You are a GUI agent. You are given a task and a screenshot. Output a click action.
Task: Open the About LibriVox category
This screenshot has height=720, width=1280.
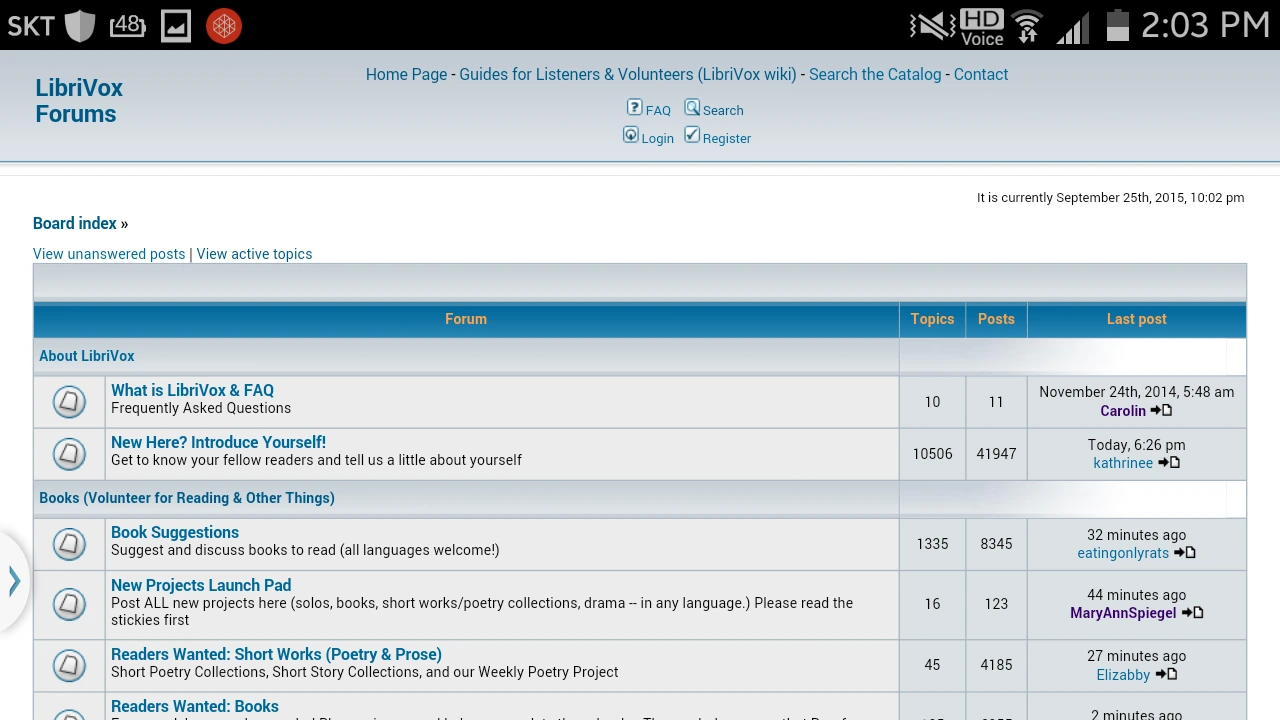87,356
